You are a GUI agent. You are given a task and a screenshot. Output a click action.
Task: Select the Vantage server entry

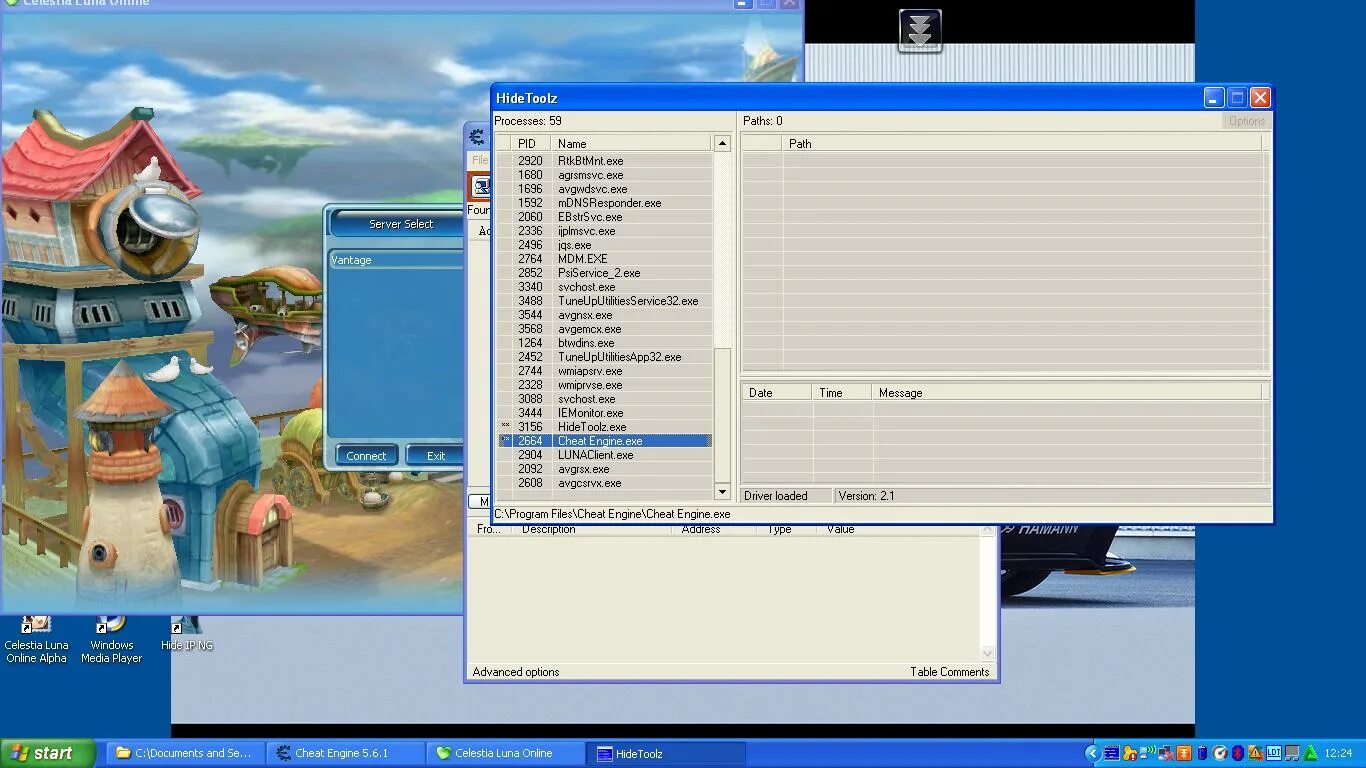pyautogui.click(x=396, y=260)
